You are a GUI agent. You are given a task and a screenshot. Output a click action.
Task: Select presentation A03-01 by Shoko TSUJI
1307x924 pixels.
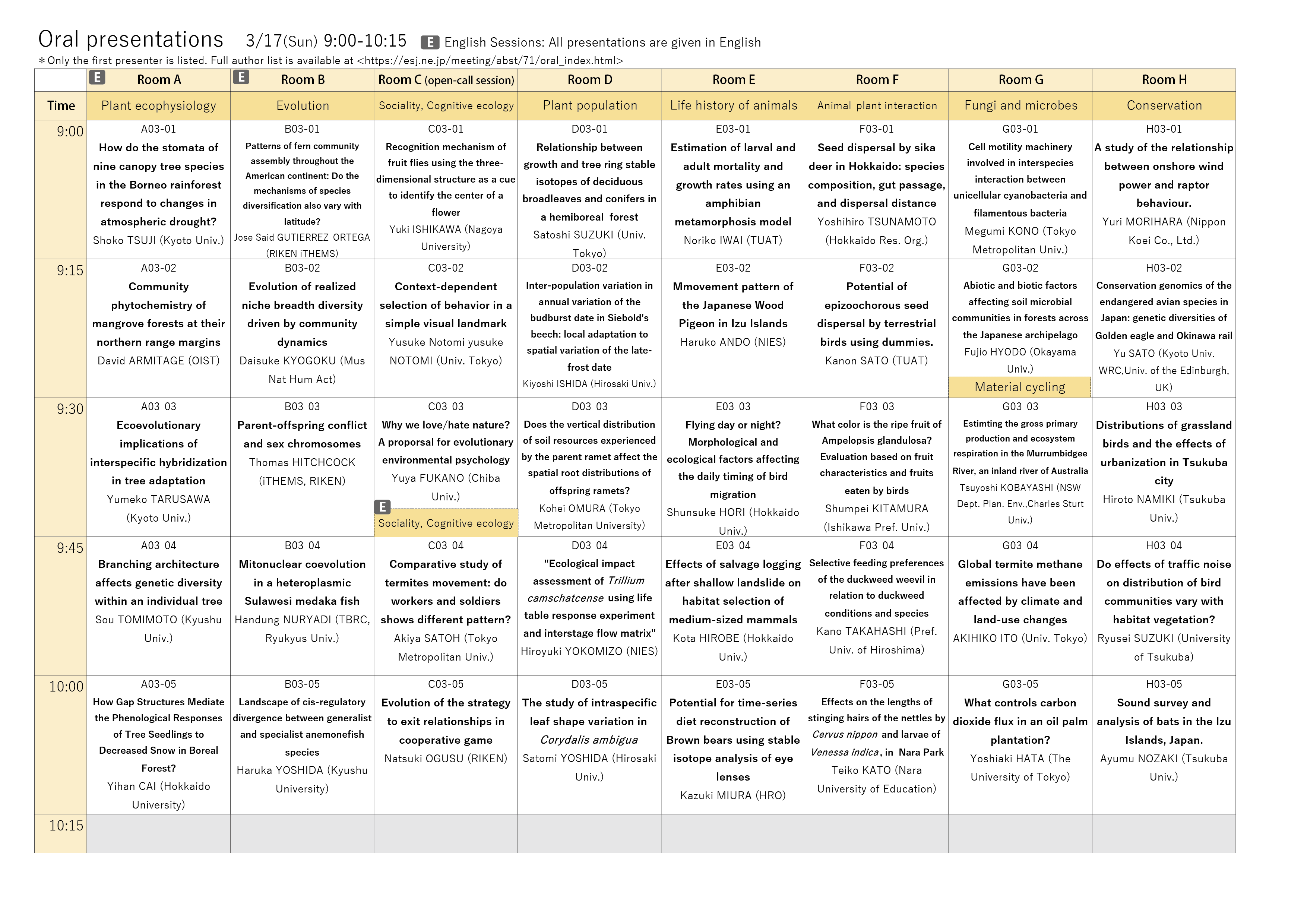point(158,185)
